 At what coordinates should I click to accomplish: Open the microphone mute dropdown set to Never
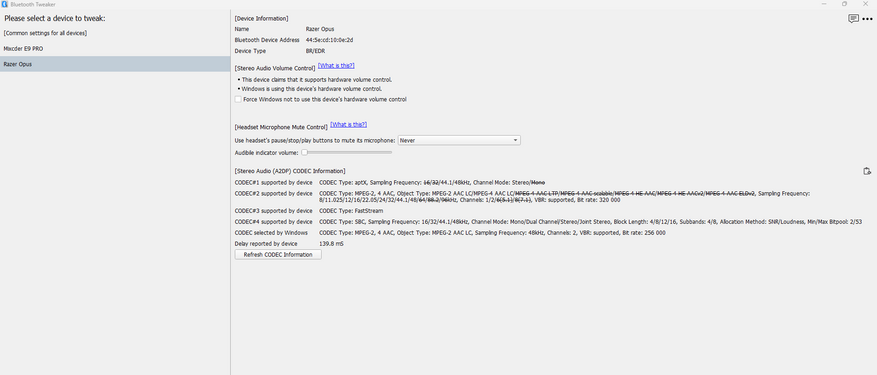click(459, 140)
